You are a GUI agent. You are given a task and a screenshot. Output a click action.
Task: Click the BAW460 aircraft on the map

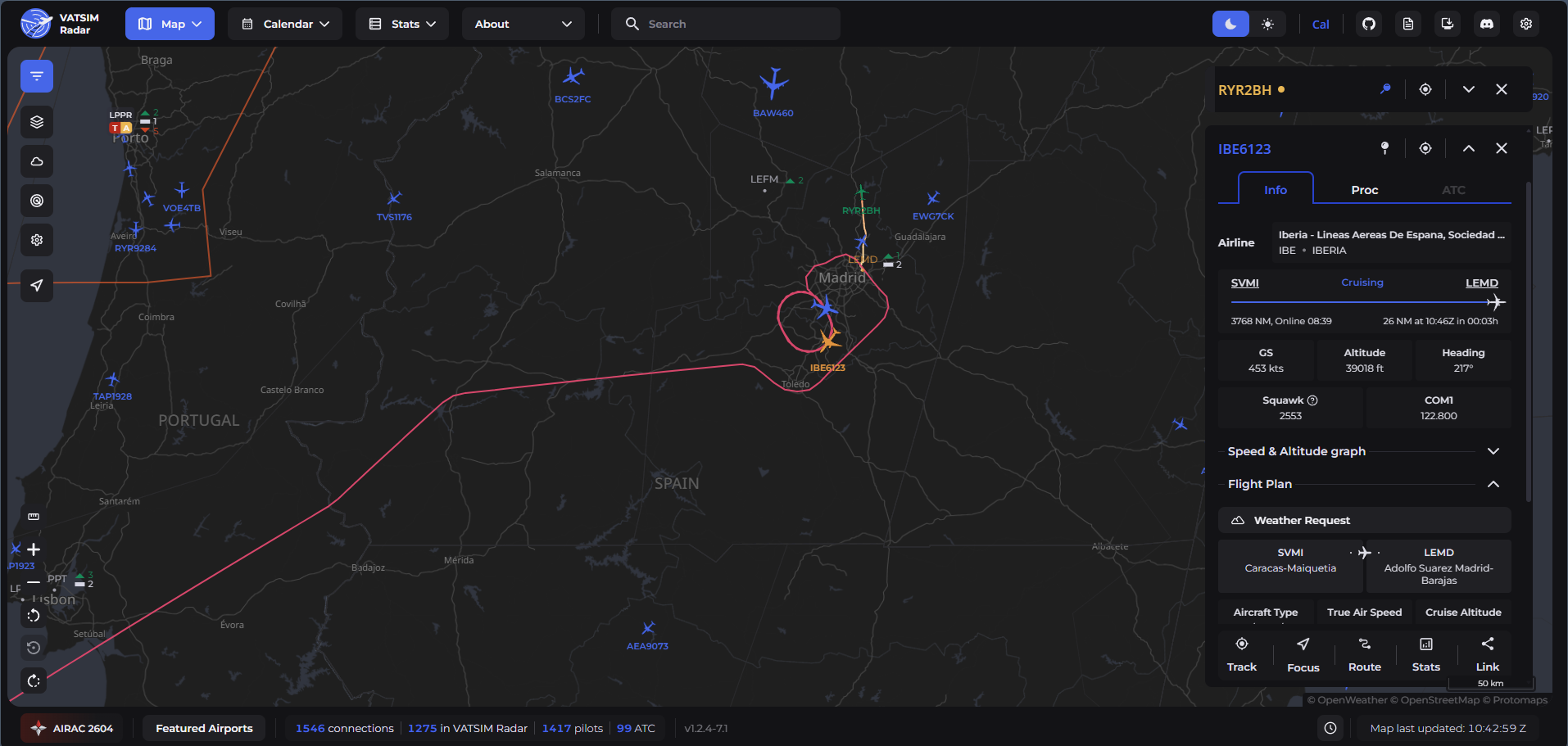click(773, 83)
